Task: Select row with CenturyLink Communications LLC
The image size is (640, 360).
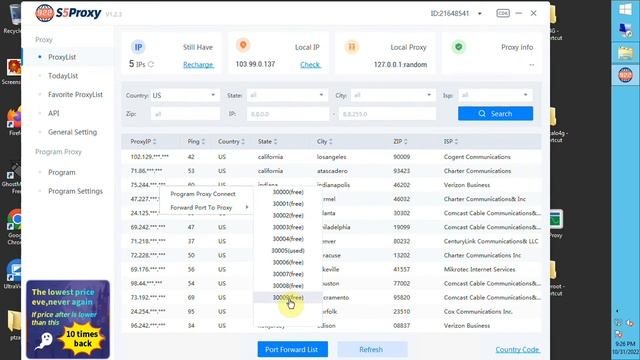Action: pos(331,241)
